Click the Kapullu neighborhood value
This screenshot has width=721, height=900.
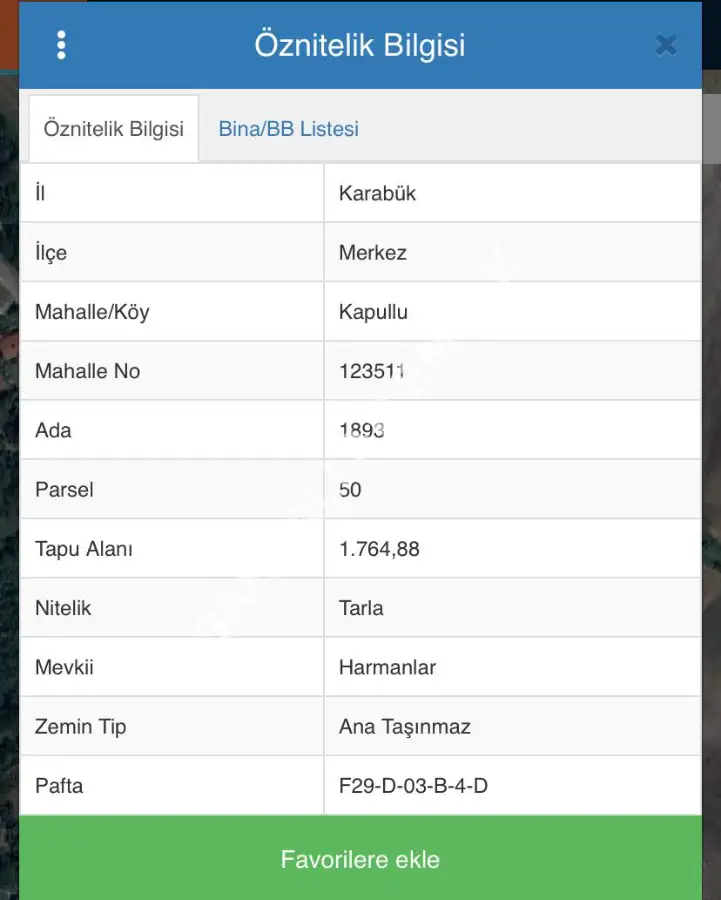[x=373, y=312]
